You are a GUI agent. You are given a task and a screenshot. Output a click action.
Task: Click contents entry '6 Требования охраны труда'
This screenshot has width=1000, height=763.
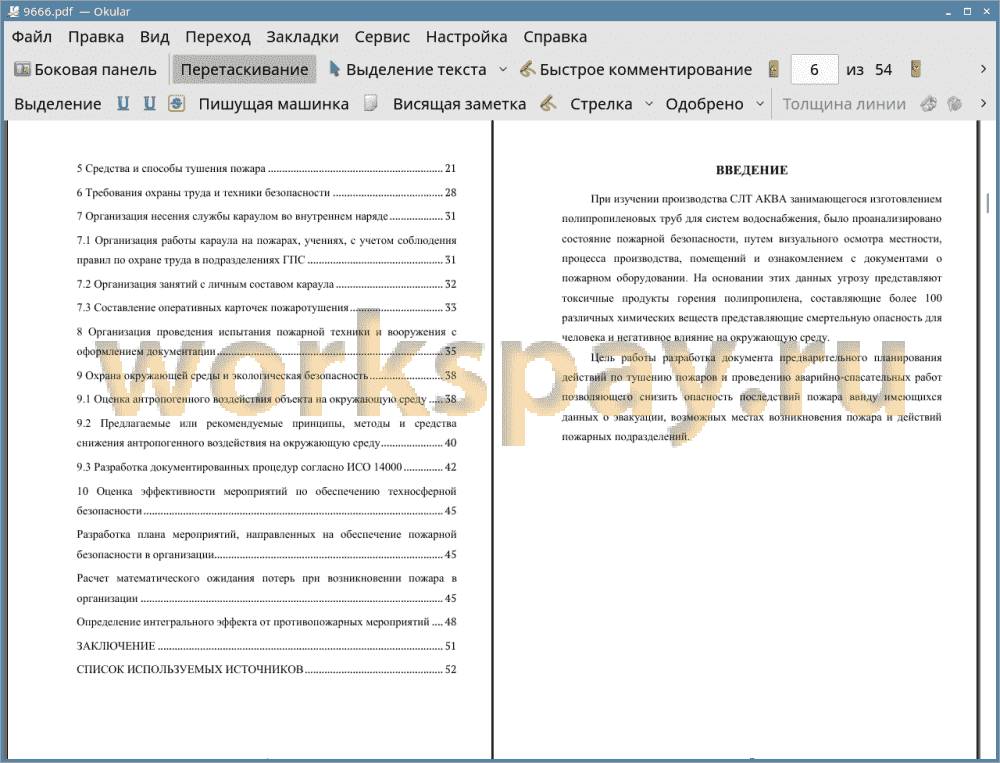pos(266,193)
